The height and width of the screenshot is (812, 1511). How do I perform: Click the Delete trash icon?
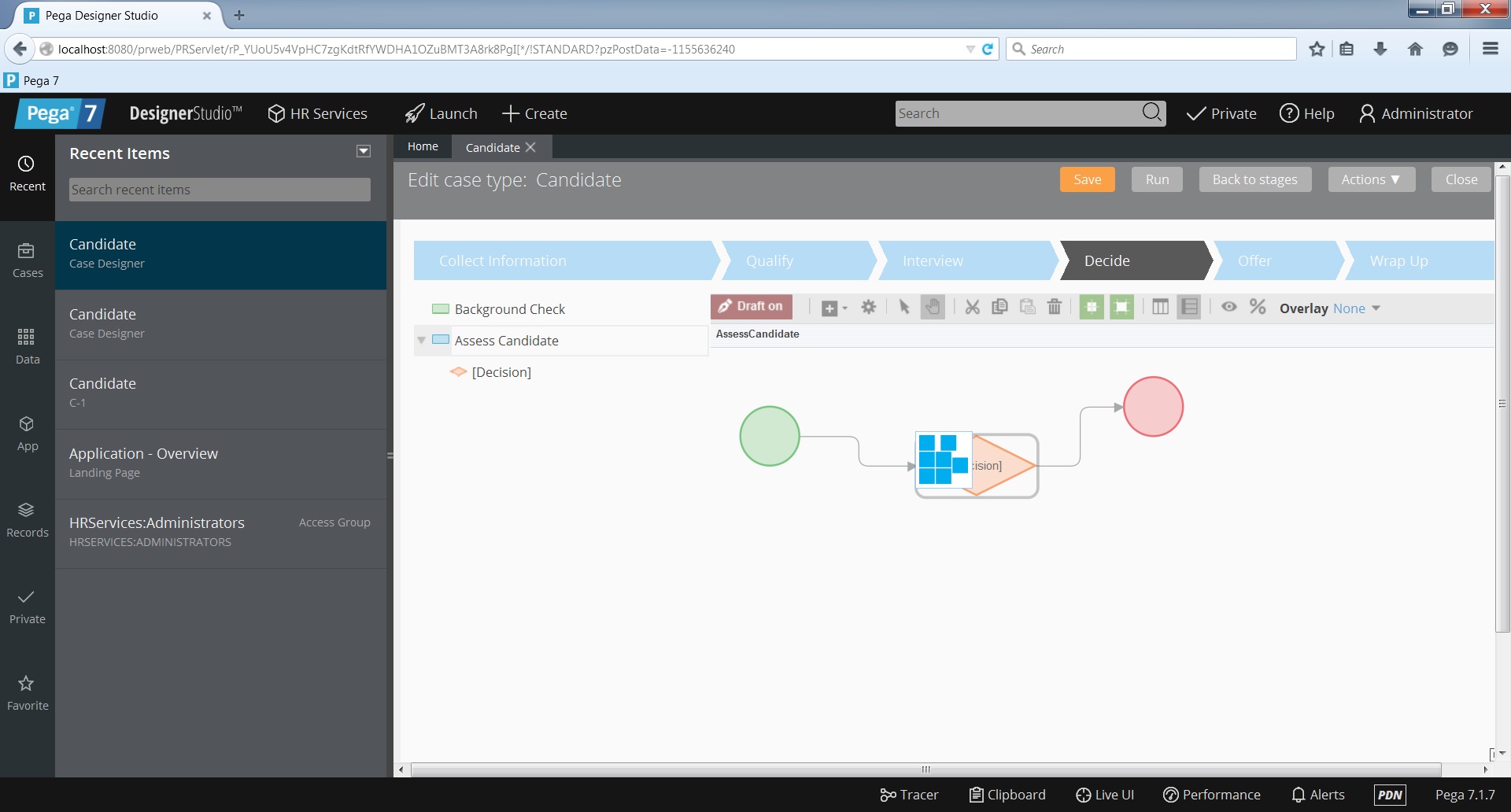coord(1055,307)
